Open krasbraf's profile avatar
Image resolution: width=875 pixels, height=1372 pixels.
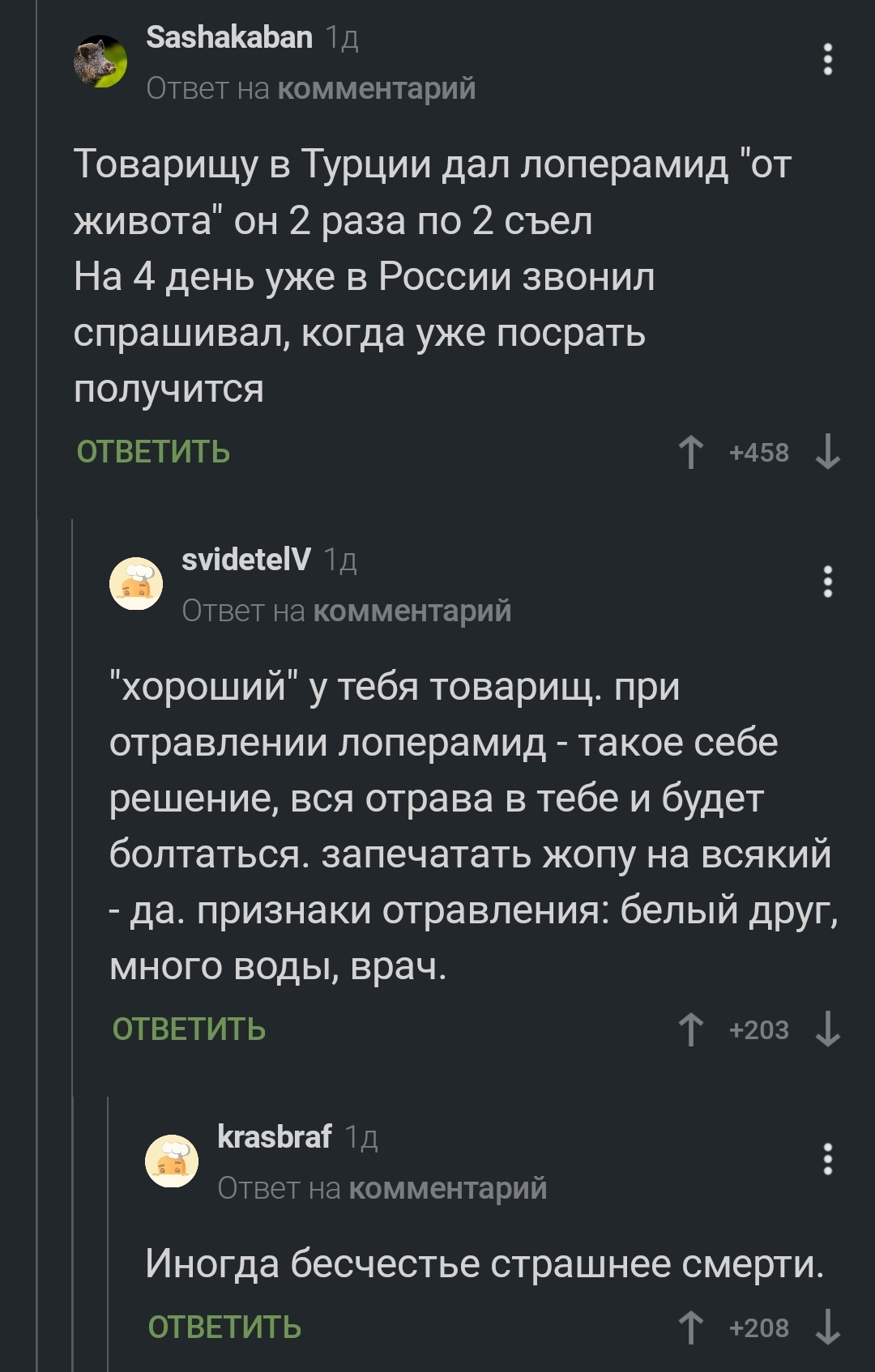pos(172,1161)
